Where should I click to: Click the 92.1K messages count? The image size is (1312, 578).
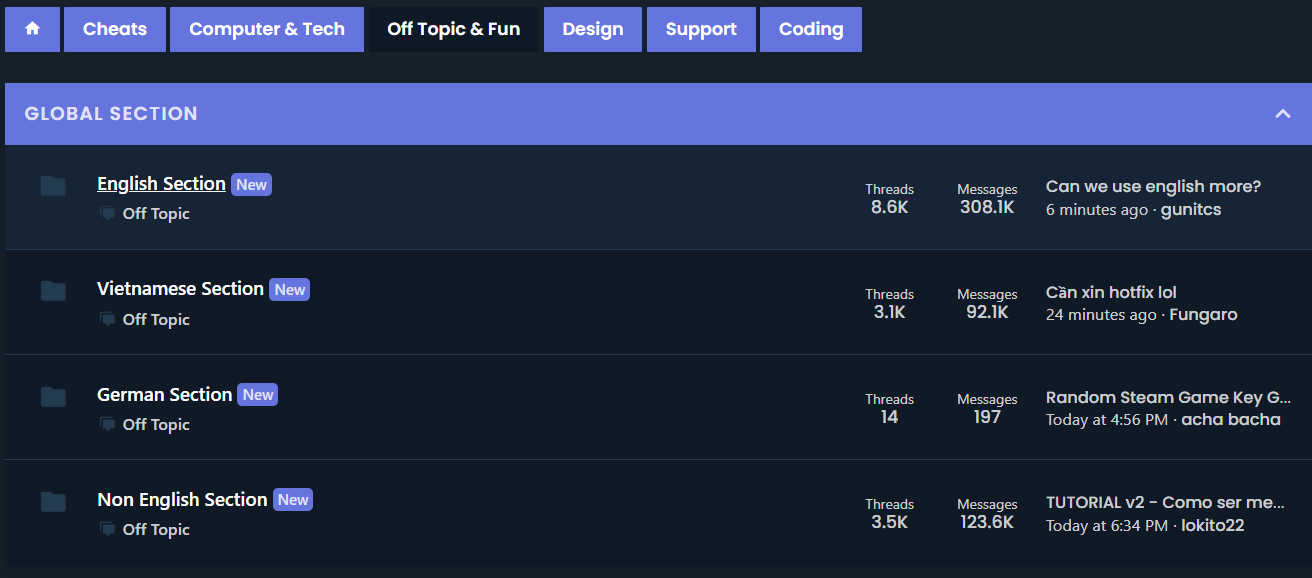coord(987,312)
